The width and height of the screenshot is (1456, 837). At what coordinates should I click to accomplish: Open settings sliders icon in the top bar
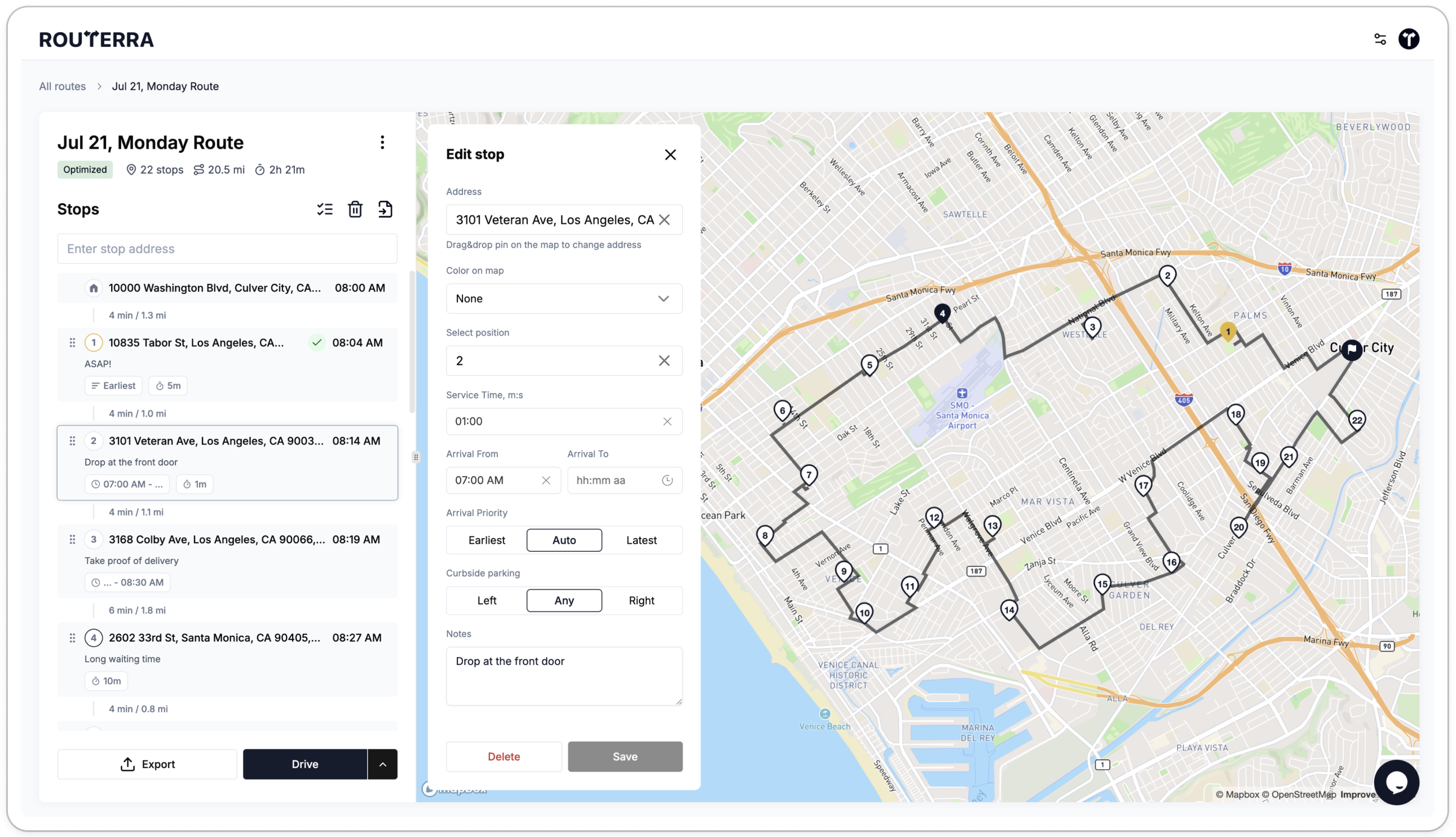[x=1380, y=38]
